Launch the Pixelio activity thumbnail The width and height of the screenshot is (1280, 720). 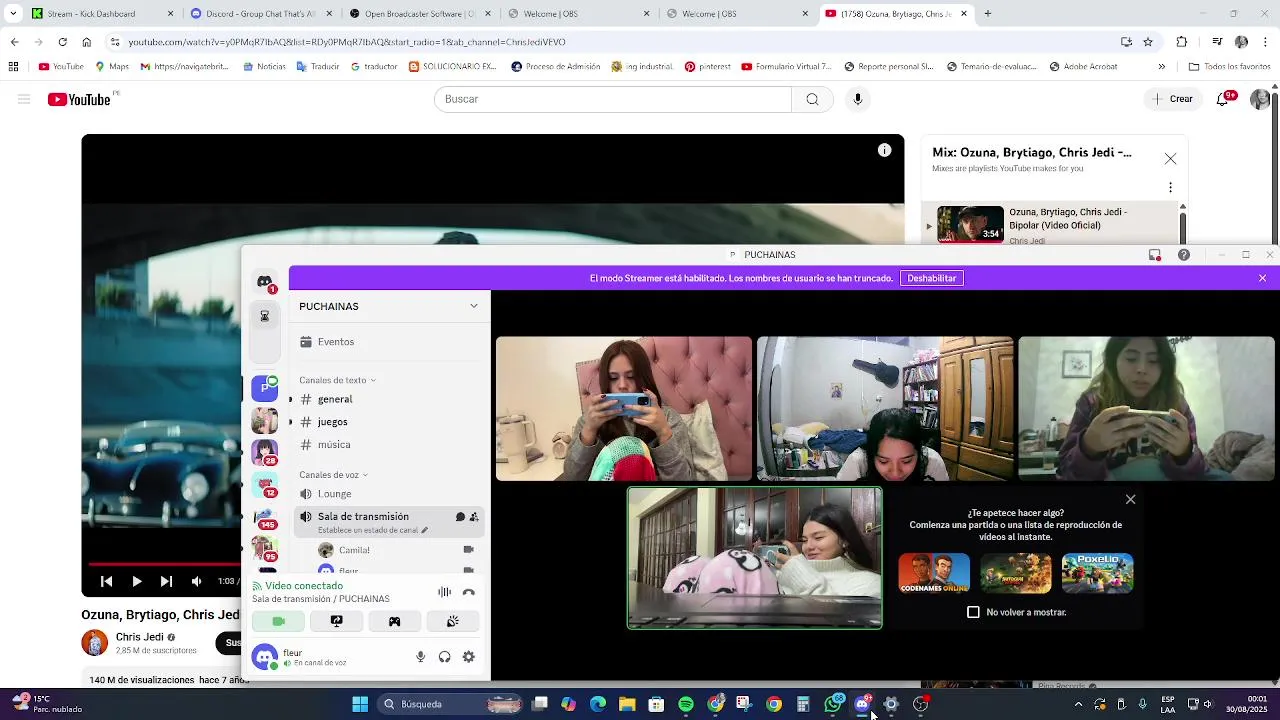pyautogui.click(x=1097, y=574)
